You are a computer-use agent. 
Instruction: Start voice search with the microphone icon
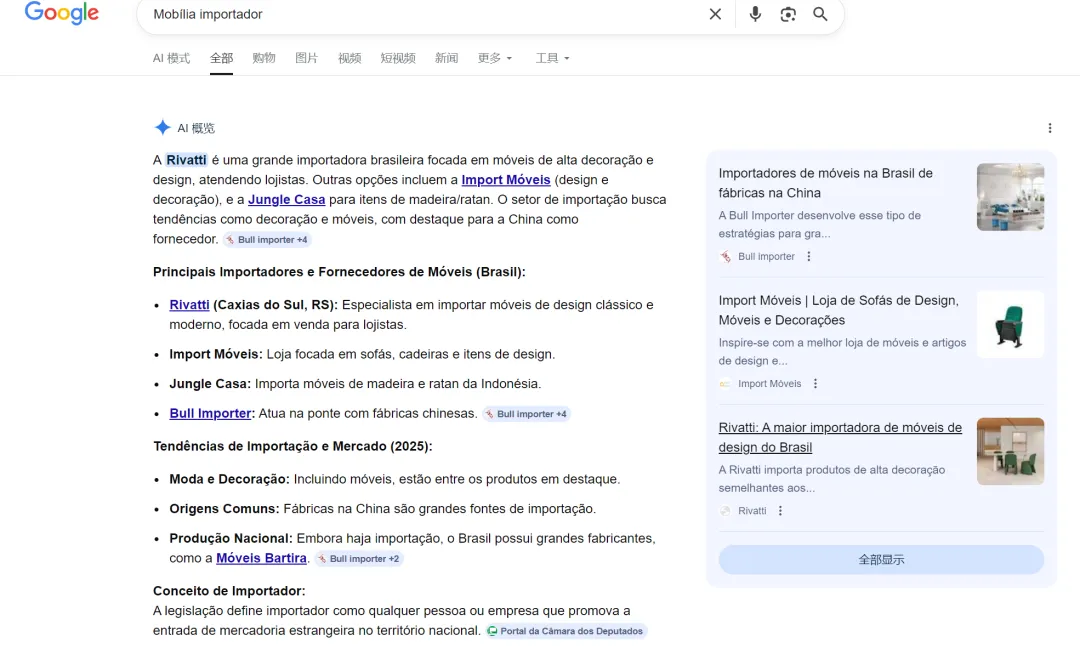tap(755, 14)
